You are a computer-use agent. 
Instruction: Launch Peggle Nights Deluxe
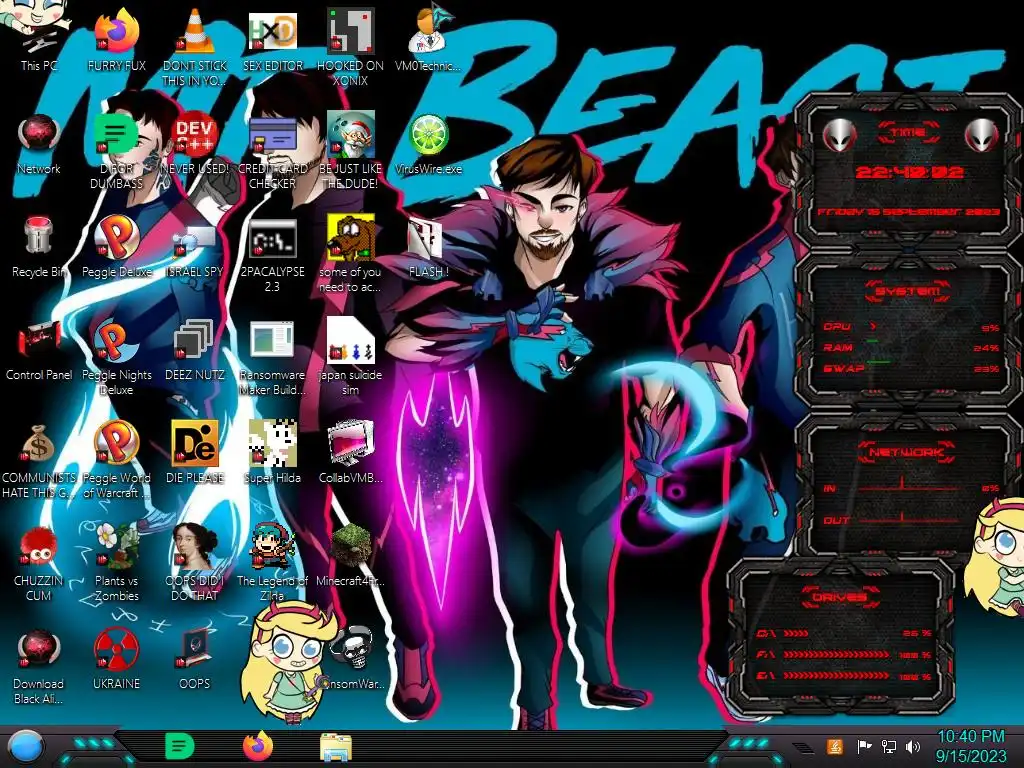(116, 356)
